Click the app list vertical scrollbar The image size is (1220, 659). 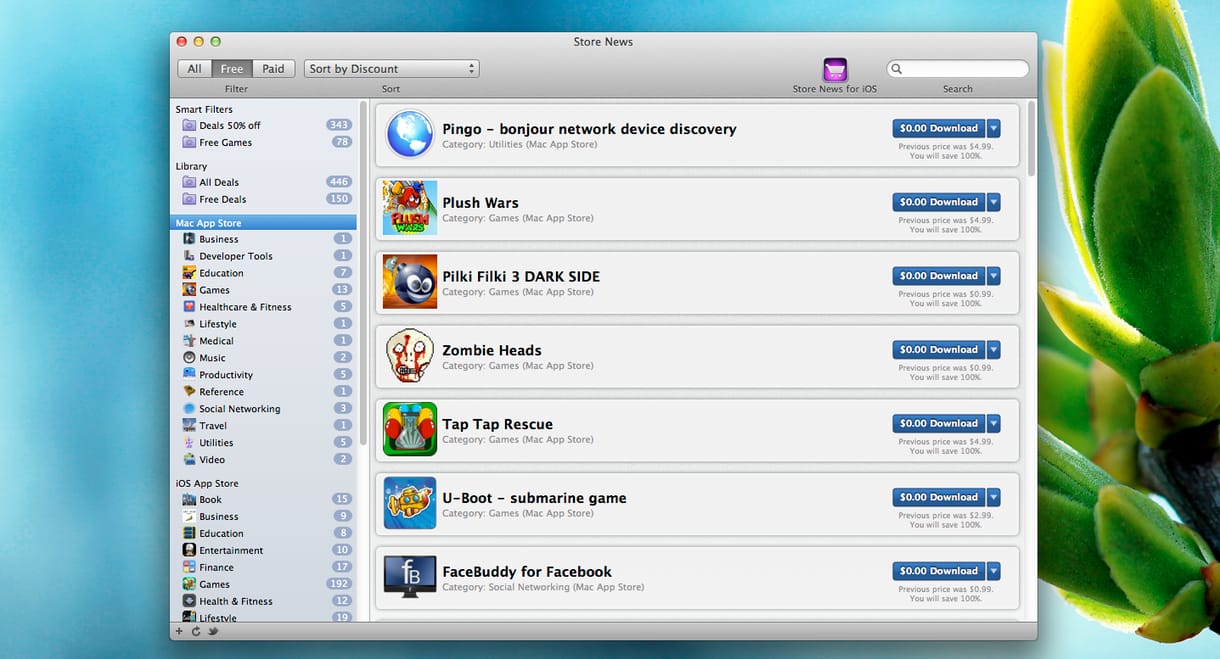(1031, 136)
